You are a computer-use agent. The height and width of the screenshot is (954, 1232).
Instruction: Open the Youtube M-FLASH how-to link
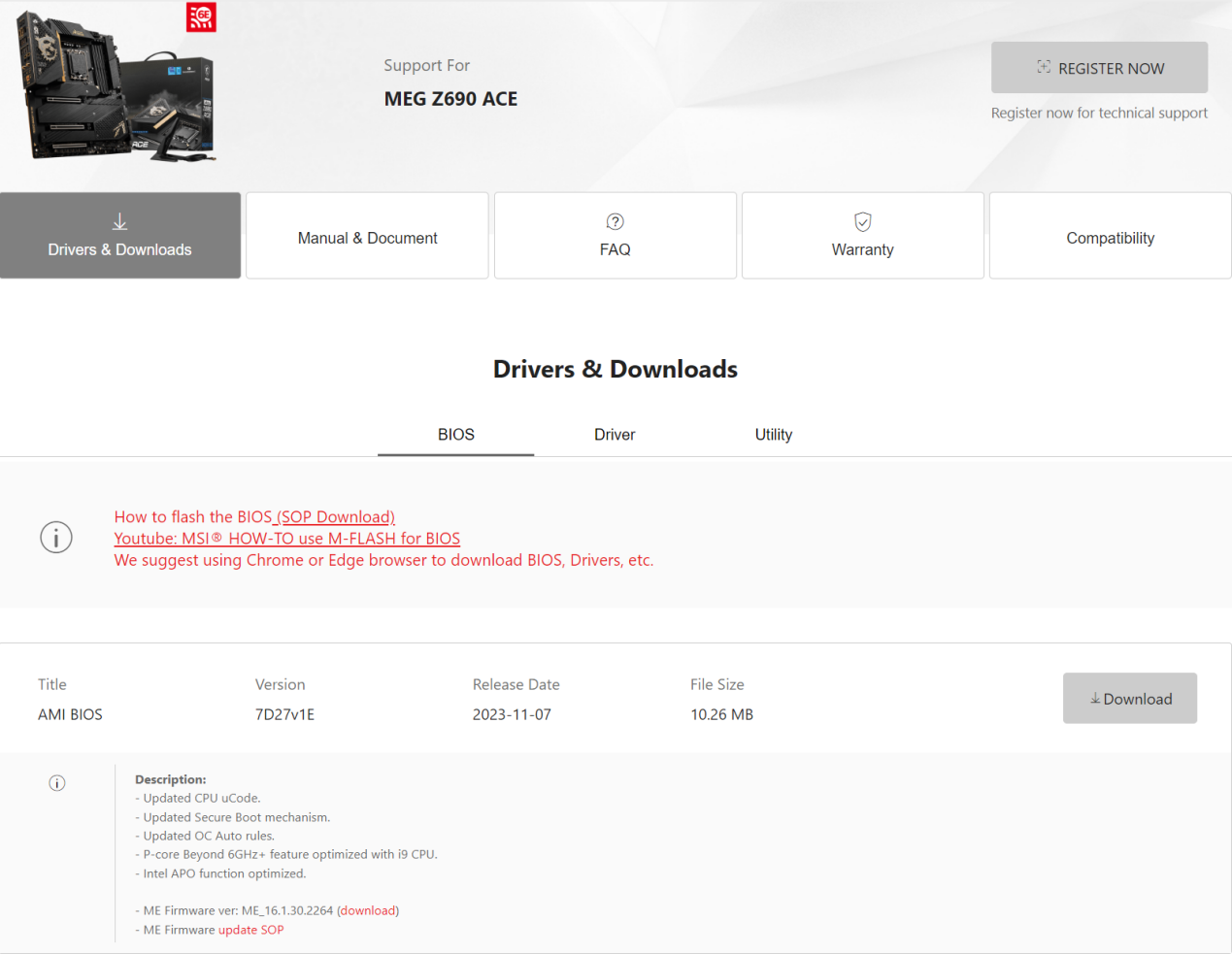pyautogui.click(x=286, y=539)
